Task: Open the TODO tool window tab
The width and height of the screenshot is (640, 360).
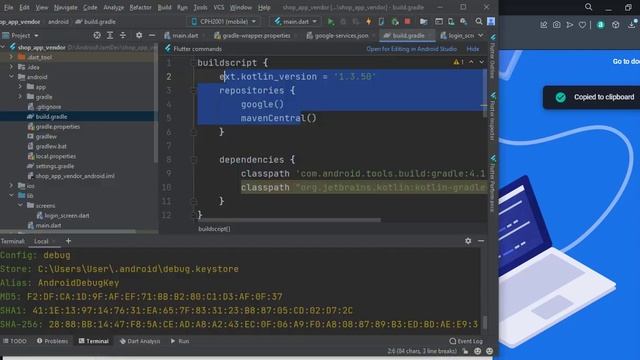Action: point(15,341)
